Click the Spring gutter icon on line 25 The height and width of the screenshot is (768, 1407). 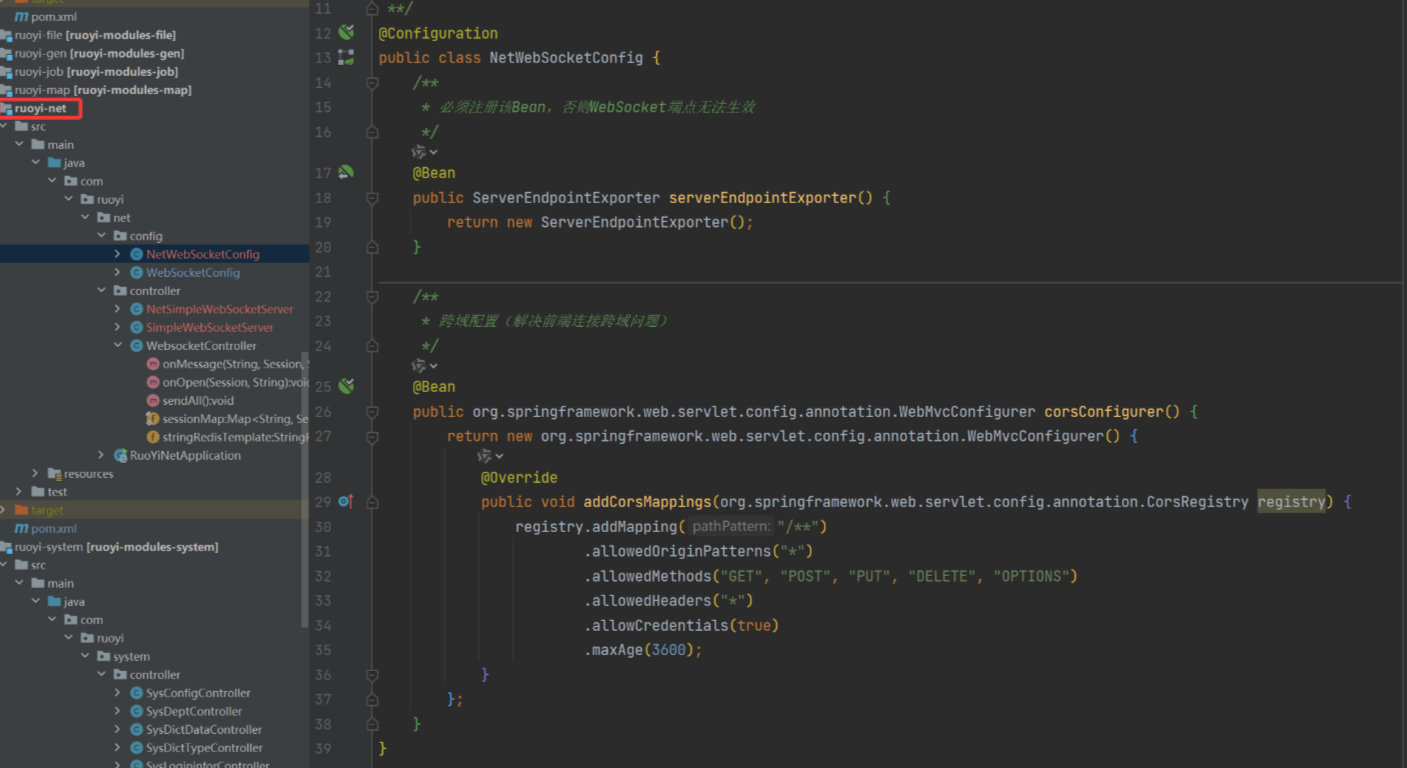(x=346, y=387)
